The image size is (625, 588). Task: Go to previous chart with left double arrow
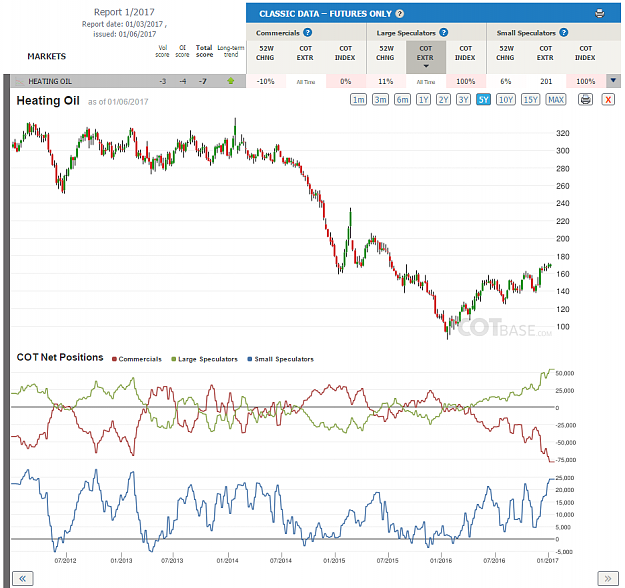coord(22,578)
